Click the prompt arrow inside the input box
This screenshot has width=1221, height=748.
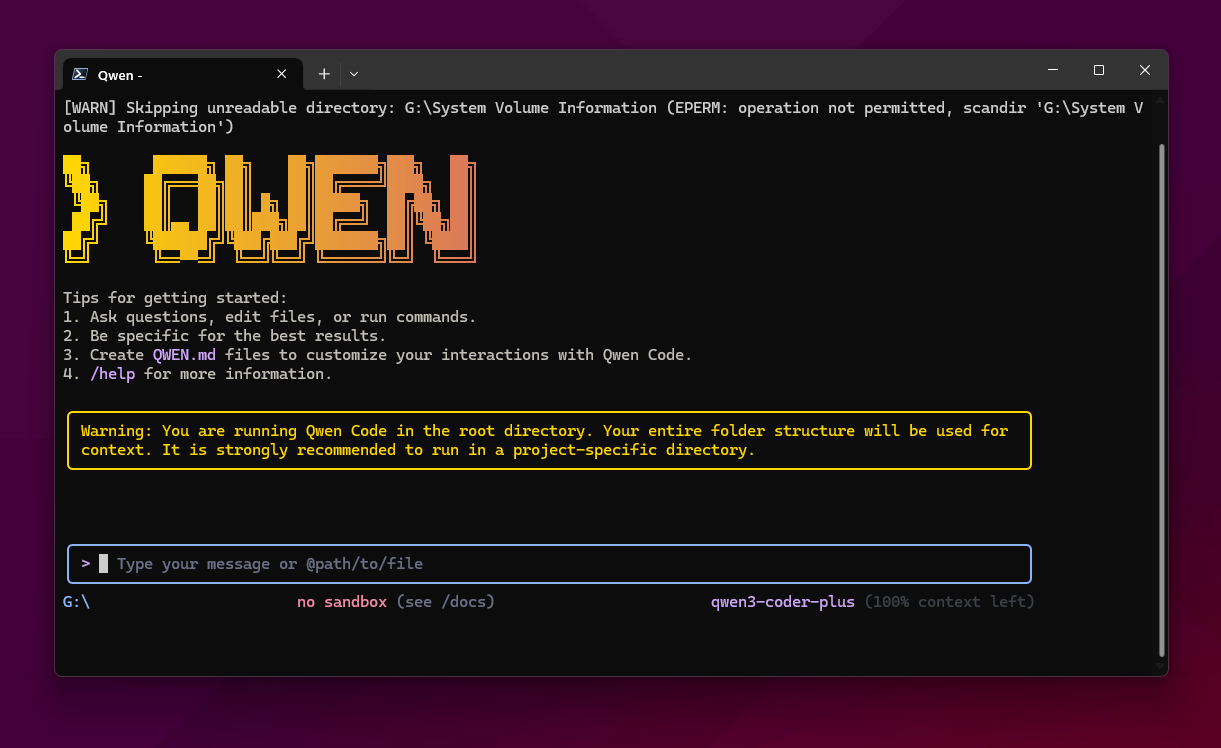tap(85, 563)
